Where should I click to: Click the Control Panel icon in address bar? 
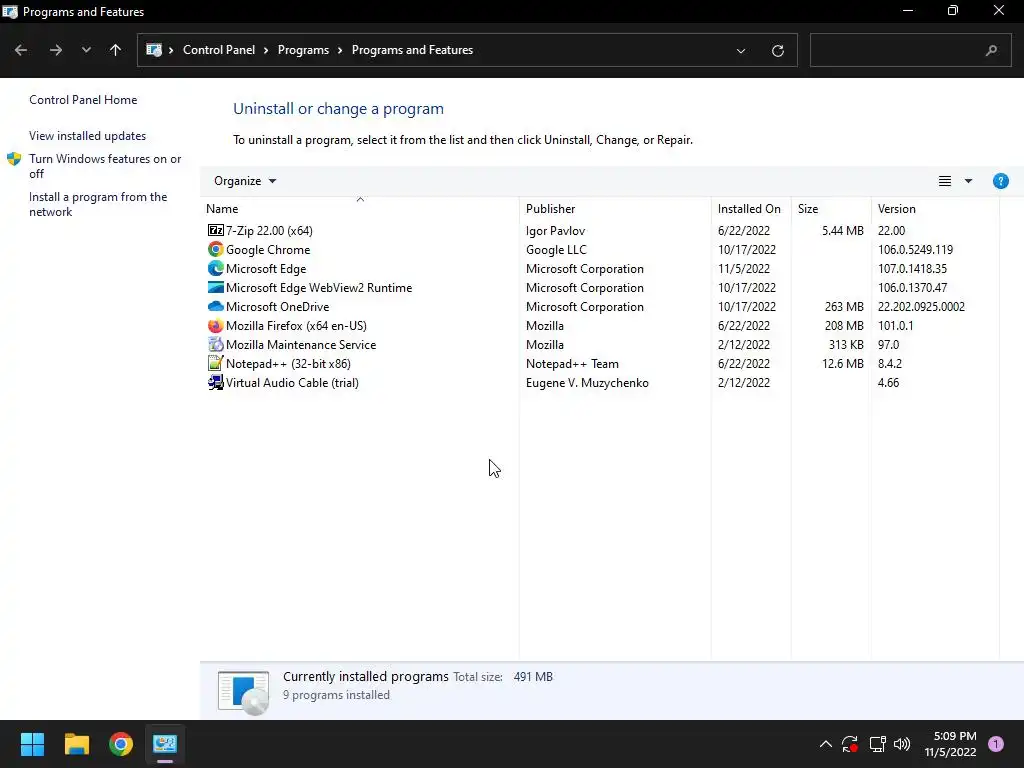154,50
